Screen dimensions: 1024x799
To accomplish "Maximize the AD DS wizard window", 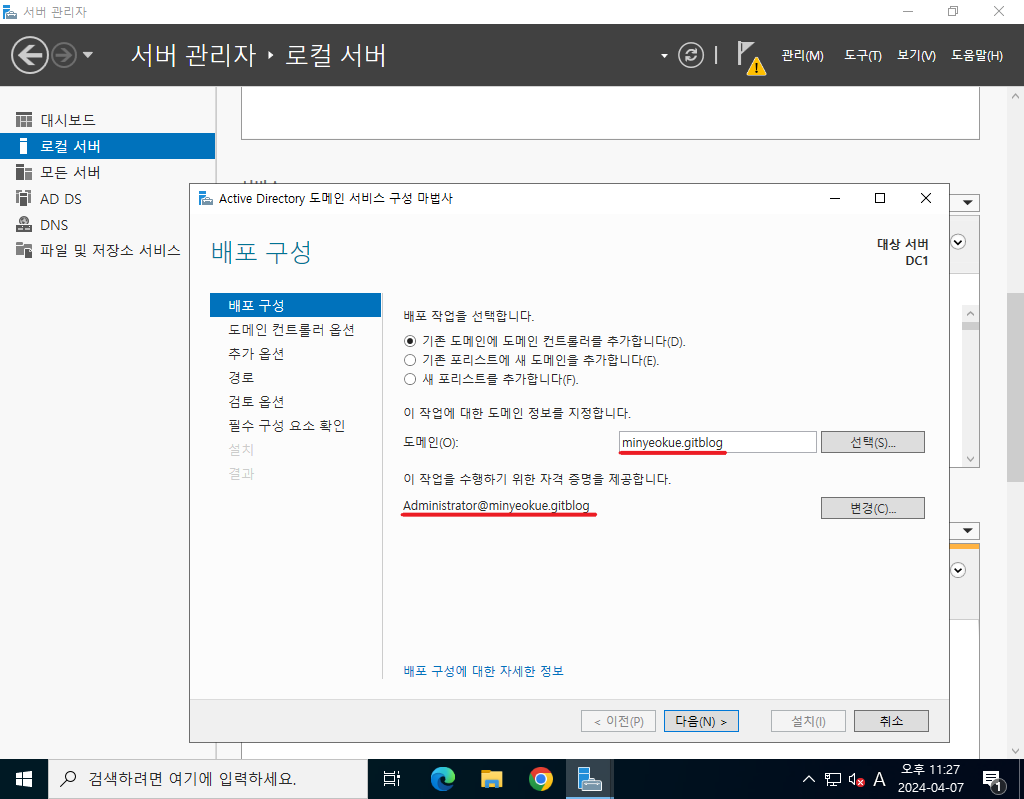I will (880, 198).
